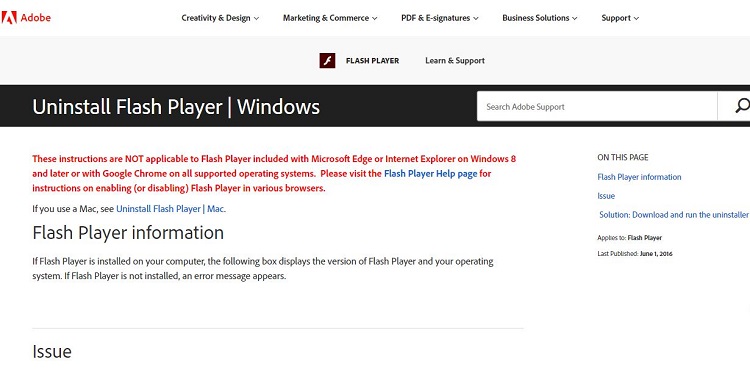Click the Applies to: Flash Player text

coord(629,238)
